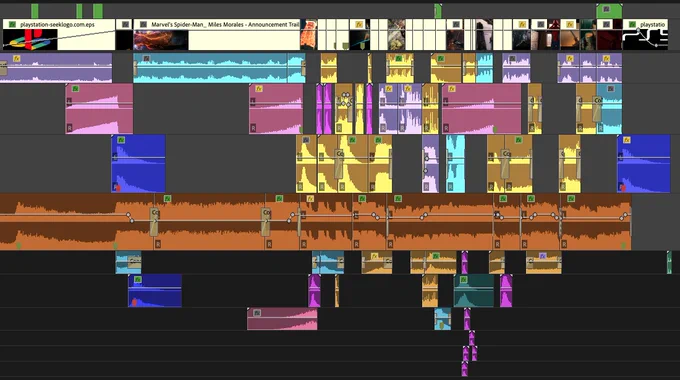The image size is (680, 380).
Task: Click R badge on first pink audio clip
Action: pos(69,128)
